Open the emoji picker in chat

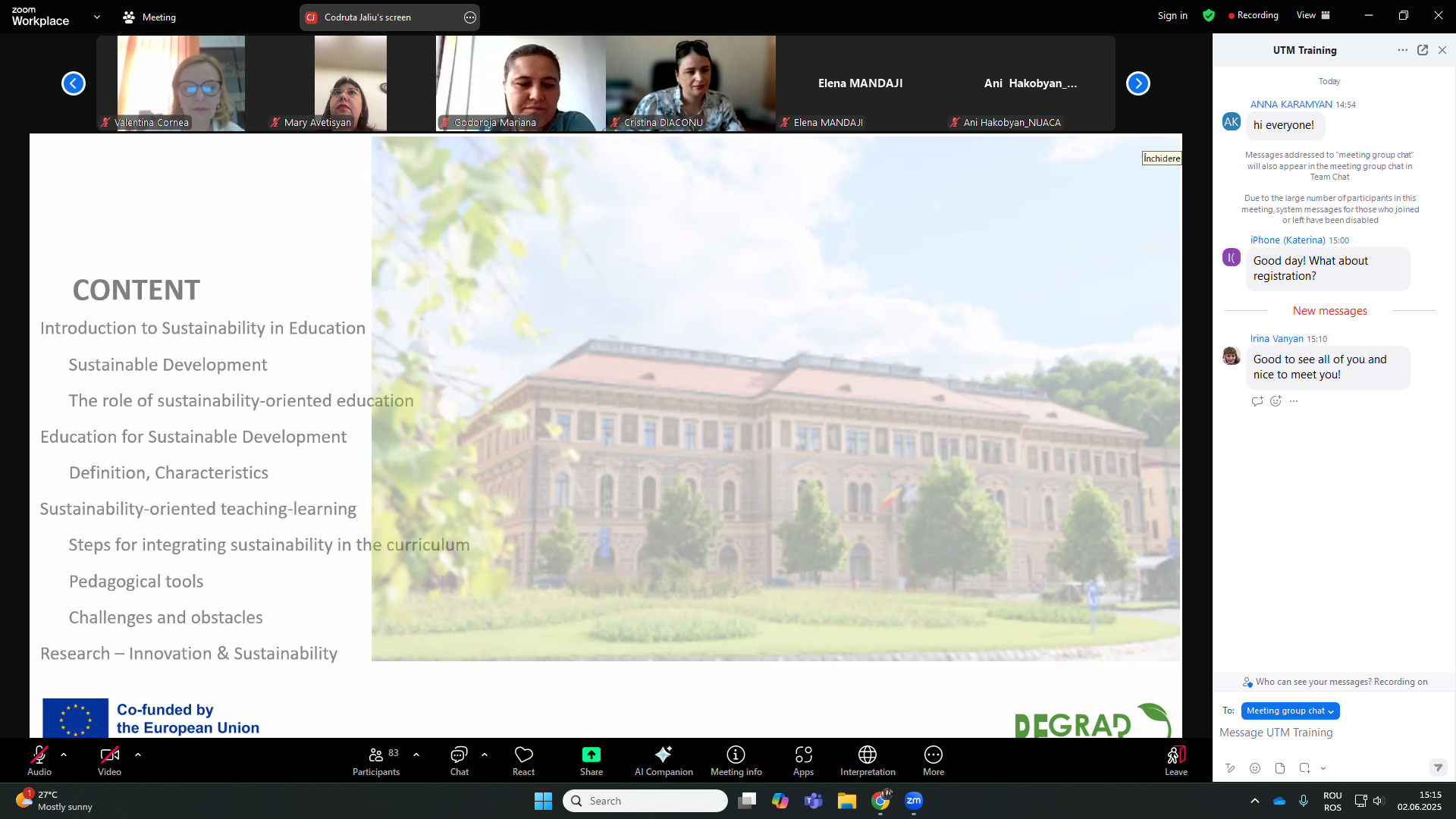[1255, 768]
